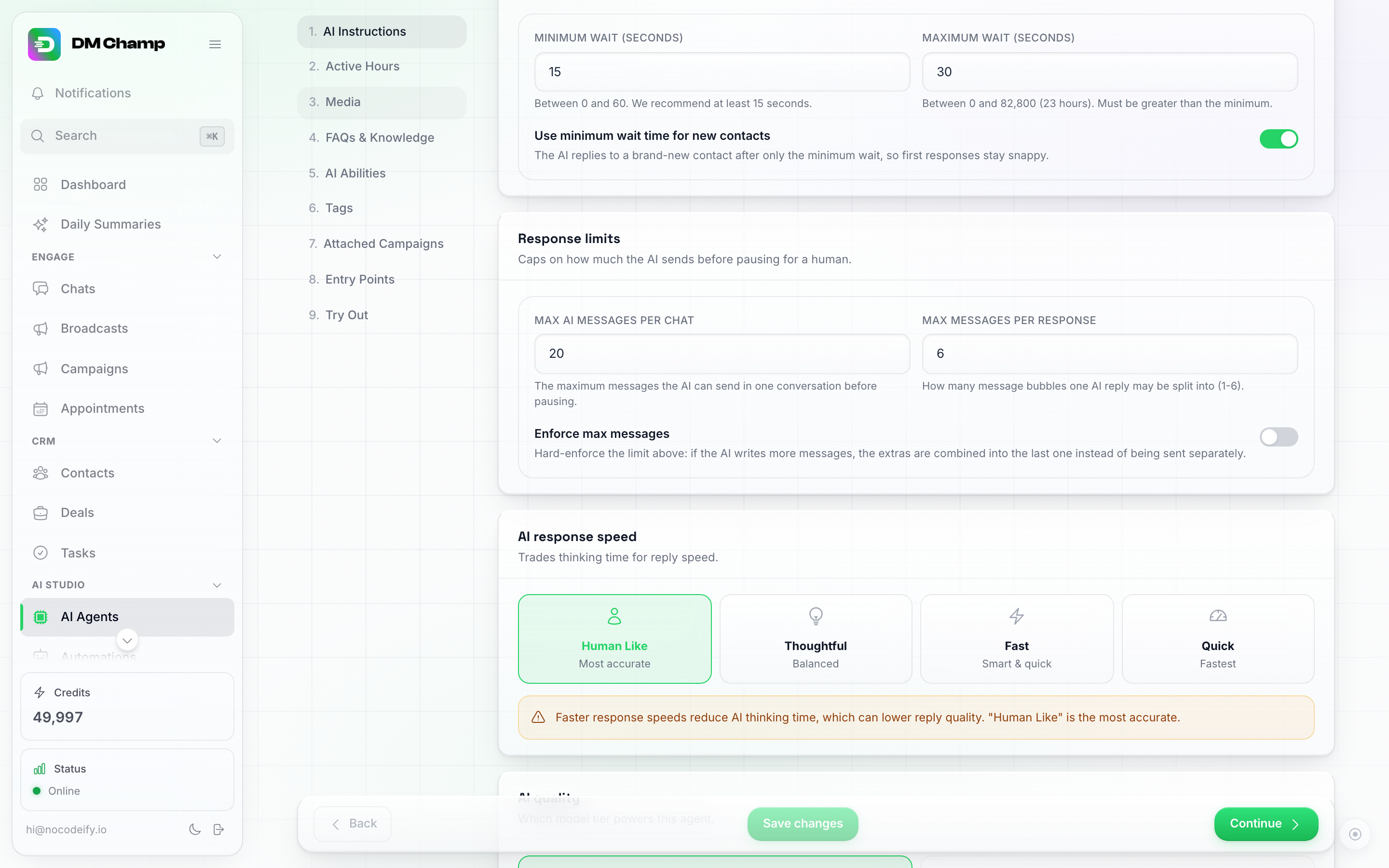Toggle dark mode moon icon

[195, 829]
